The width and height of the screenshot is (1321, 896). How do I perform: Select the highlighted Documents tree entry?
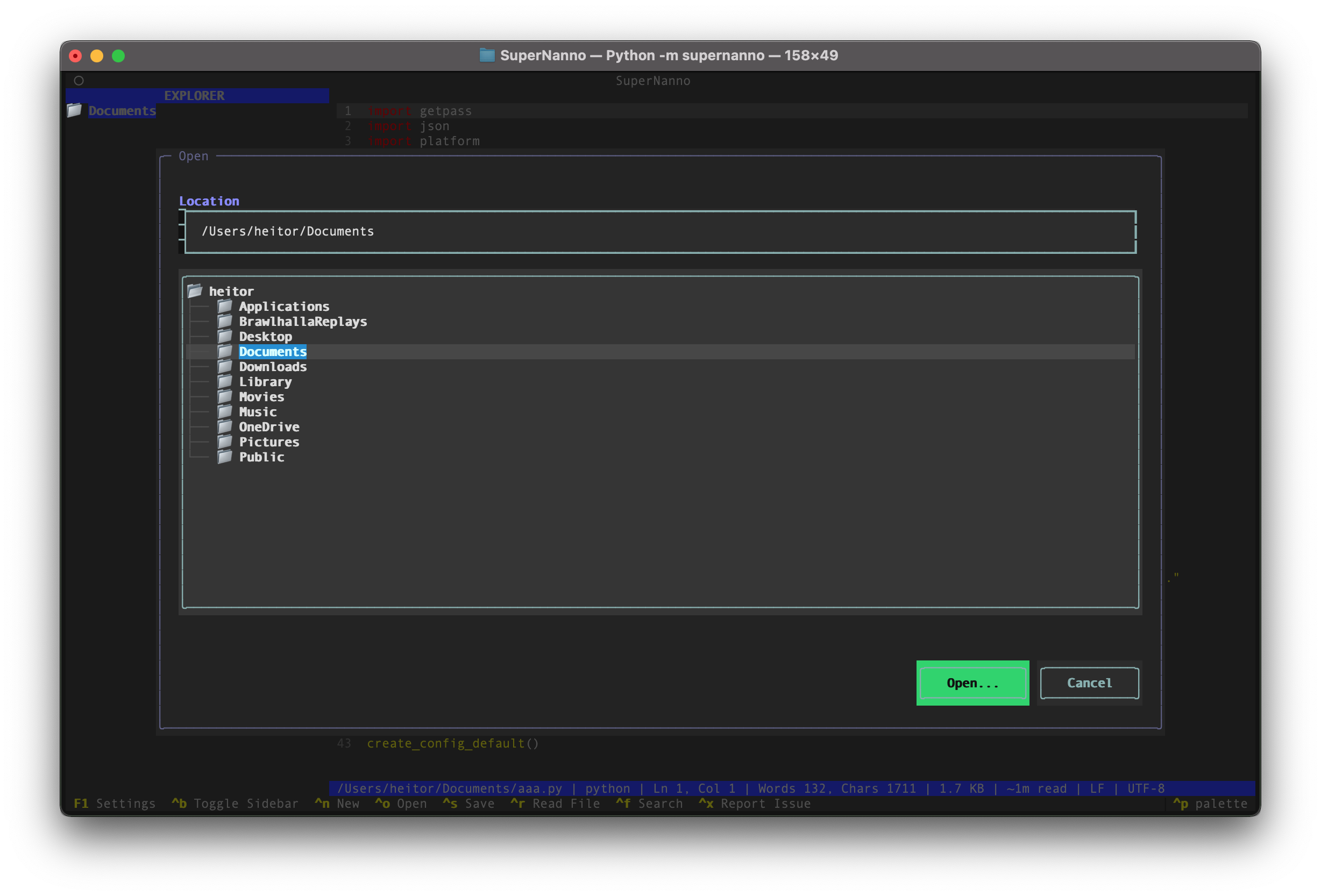[273, 351]
